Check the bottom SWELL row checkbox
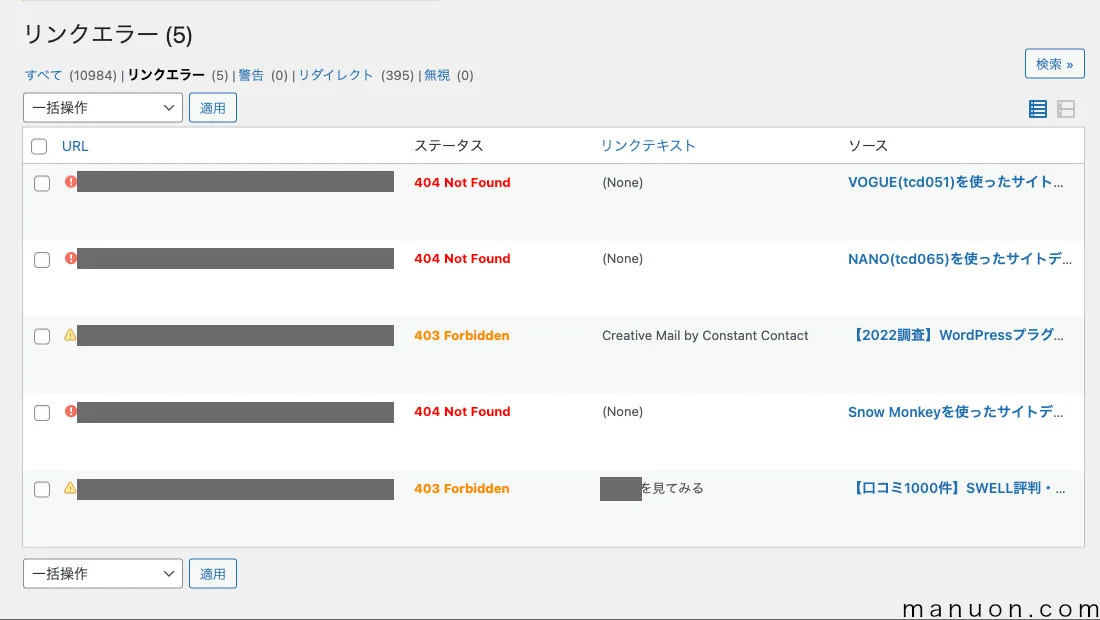Screen dimensions: 1100x620 pyautogui.click(x=41, y=489)
